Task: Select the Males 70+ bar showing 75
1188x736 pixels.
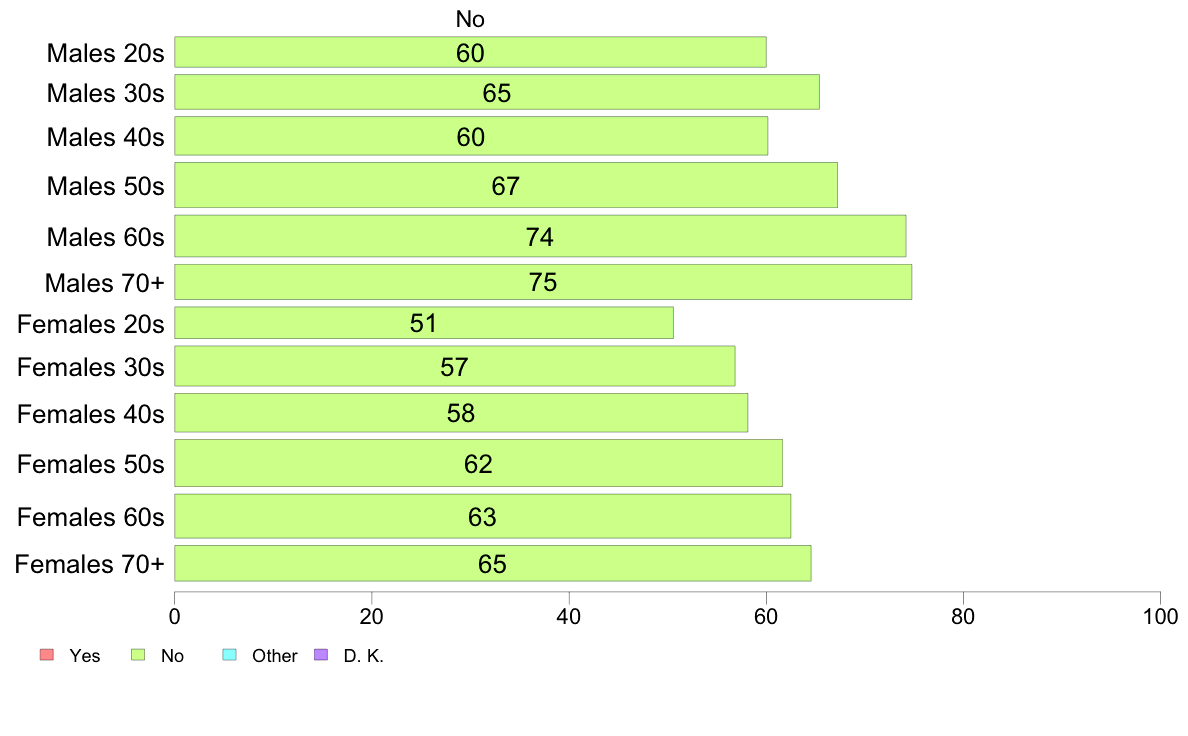Action: (x=543, y=282)
